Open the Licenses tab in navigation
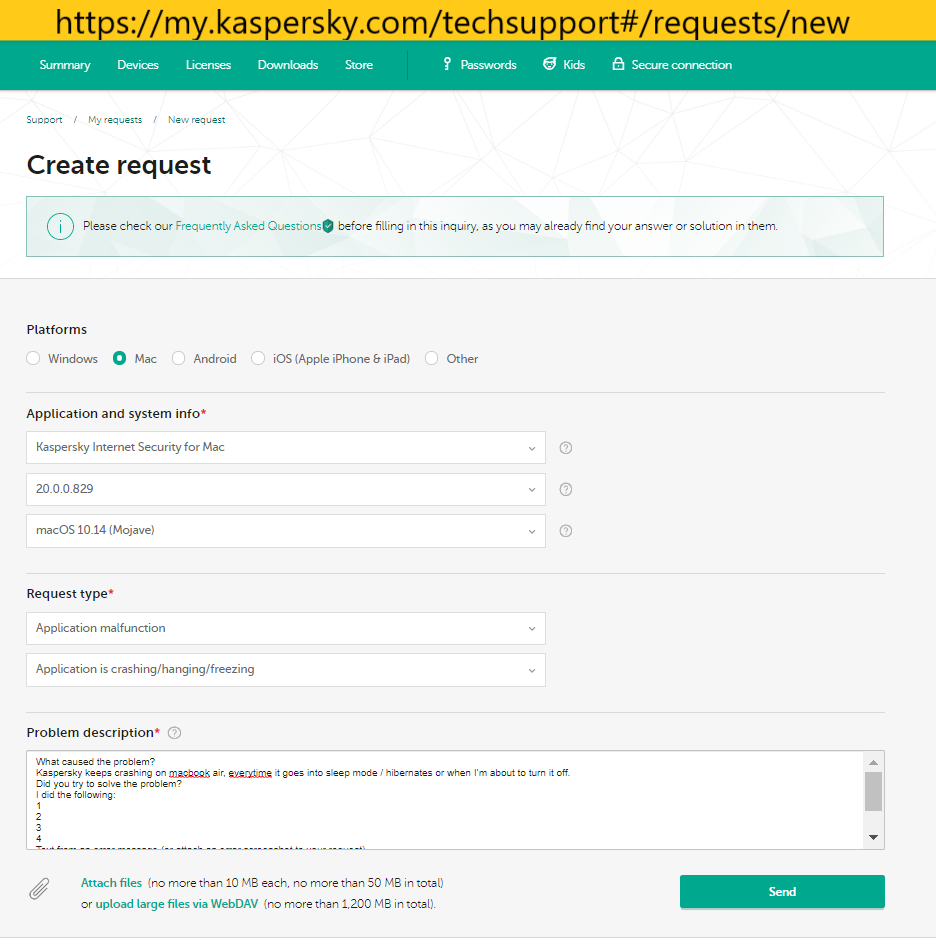The height and width of the screenshot is (951, 936). [x=208, y=65]
